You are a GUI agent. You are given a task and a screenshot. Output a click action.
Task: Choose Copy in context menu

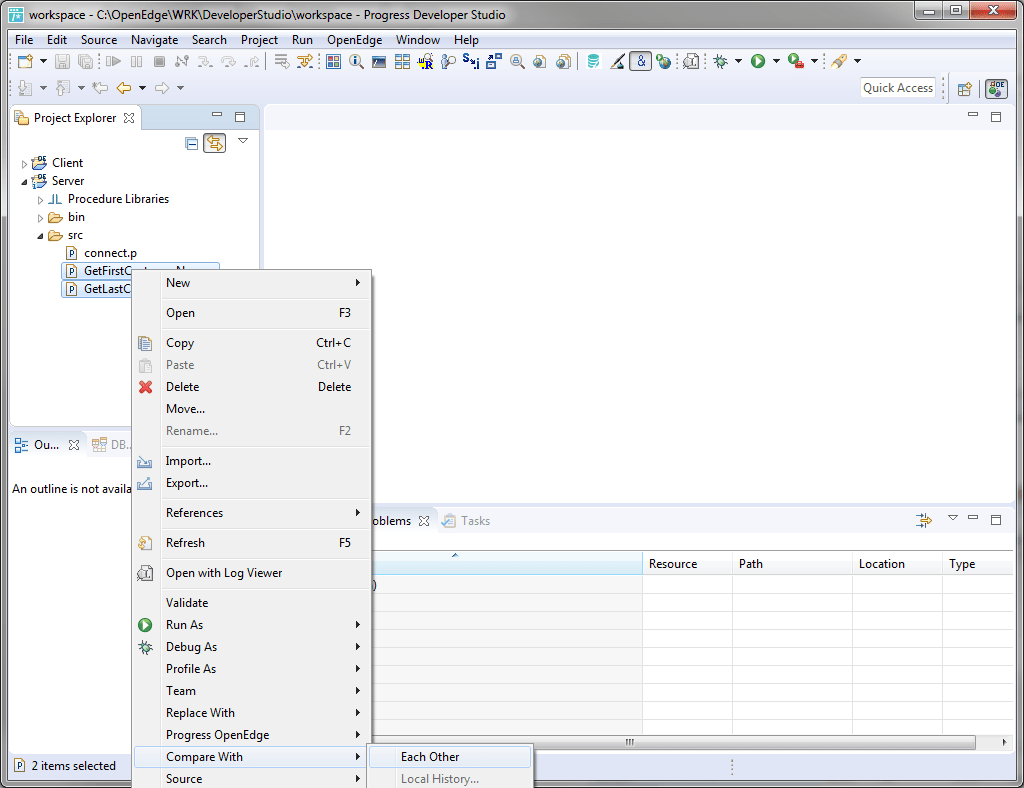pyautogui.click(x=251, y=343)
